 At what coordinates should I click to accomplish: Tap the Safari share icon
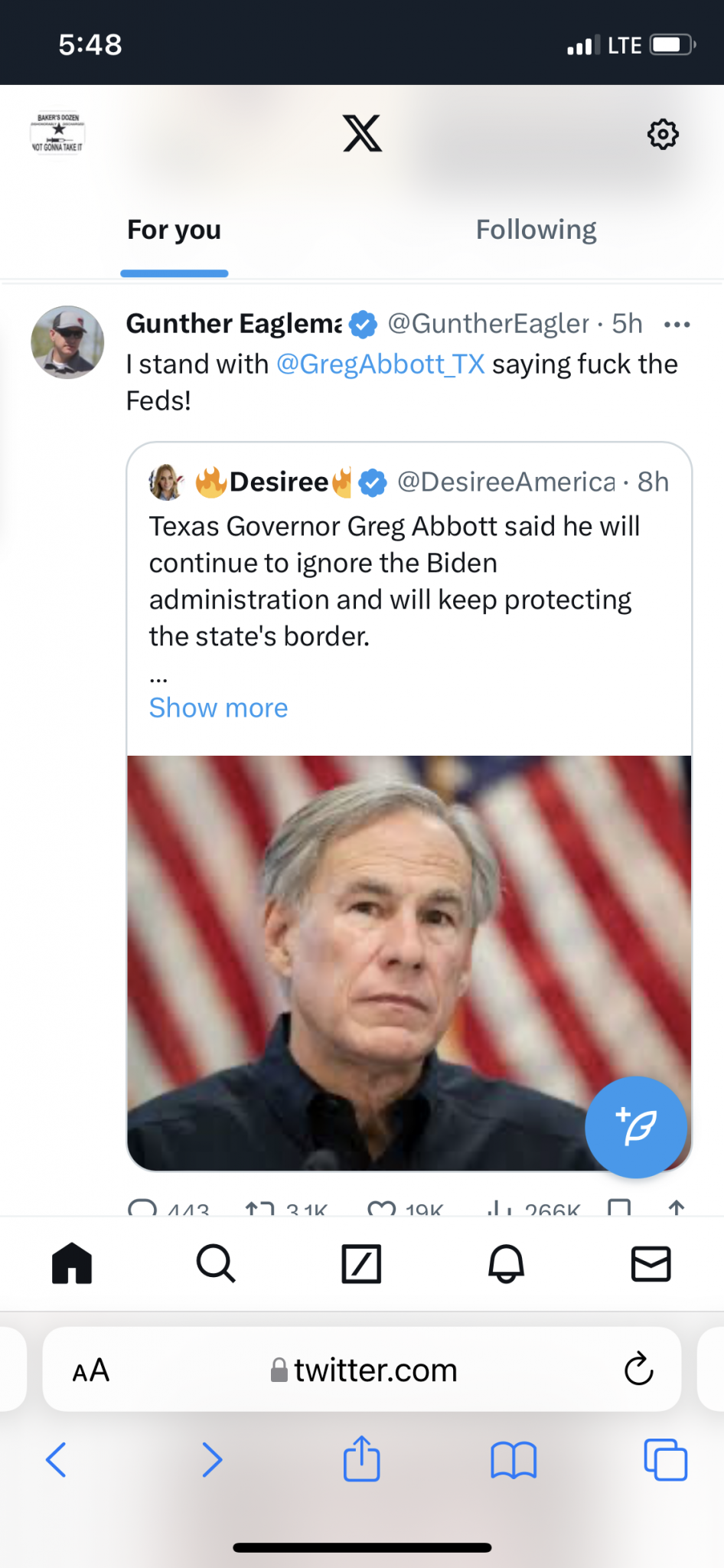point(361,1459)
